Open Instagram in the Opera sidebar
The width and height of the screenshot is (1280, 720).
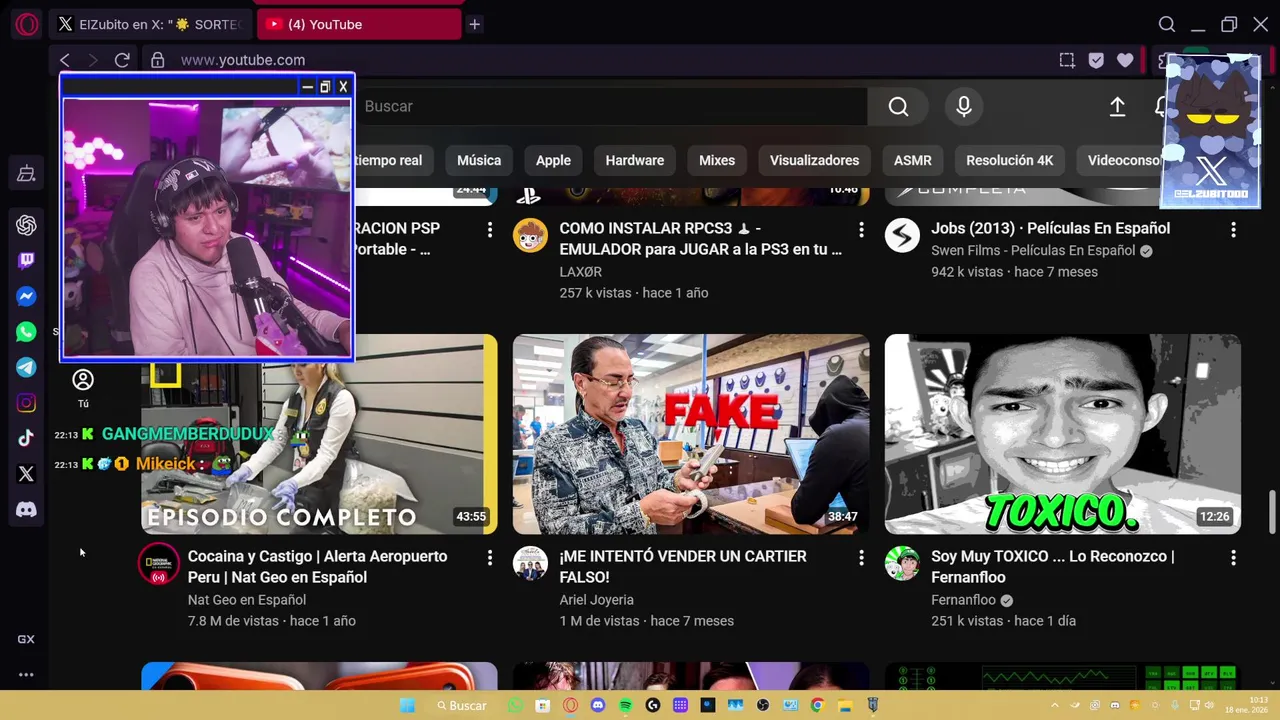point(26,403)
